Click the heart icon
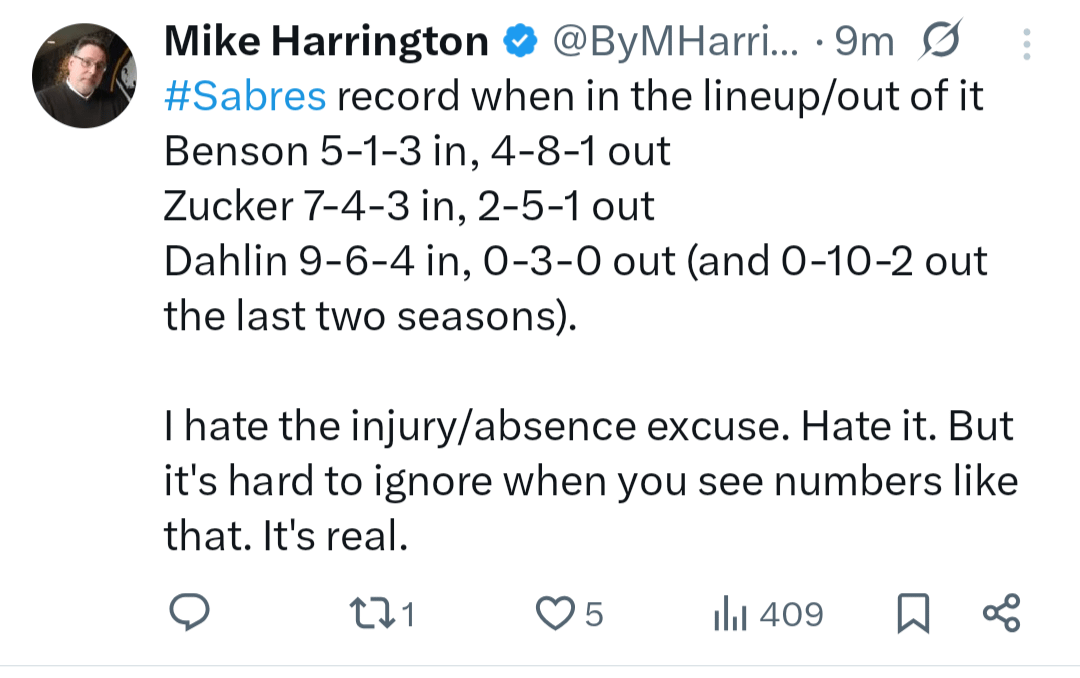The height and width of the screenshot is (678, 1080). [557, 614]
